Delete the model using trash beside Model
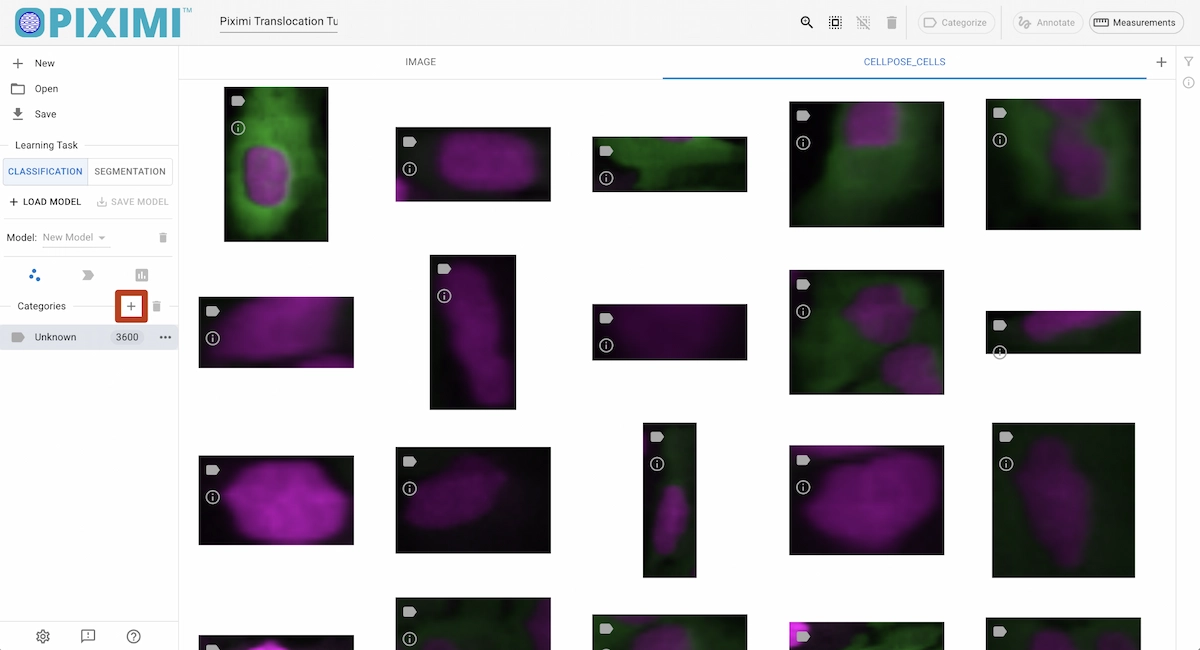Image resolution: width=1200 pixels, height=650 pixels. pos(164,238)
